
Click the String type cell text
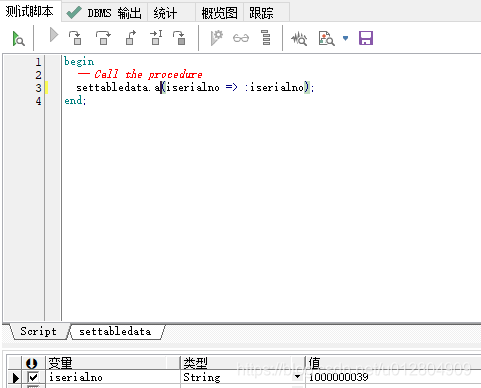point(202,377)
